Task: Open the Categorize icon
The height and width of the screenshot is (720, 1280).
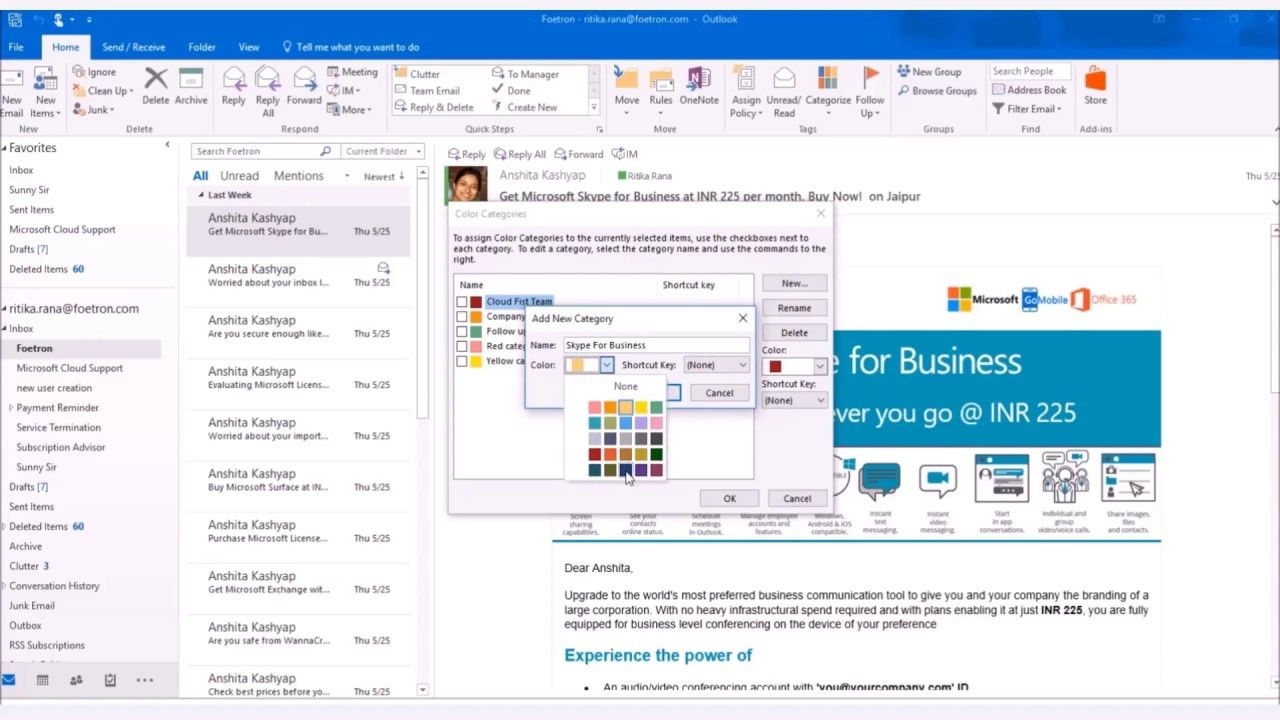Action: 828,79
